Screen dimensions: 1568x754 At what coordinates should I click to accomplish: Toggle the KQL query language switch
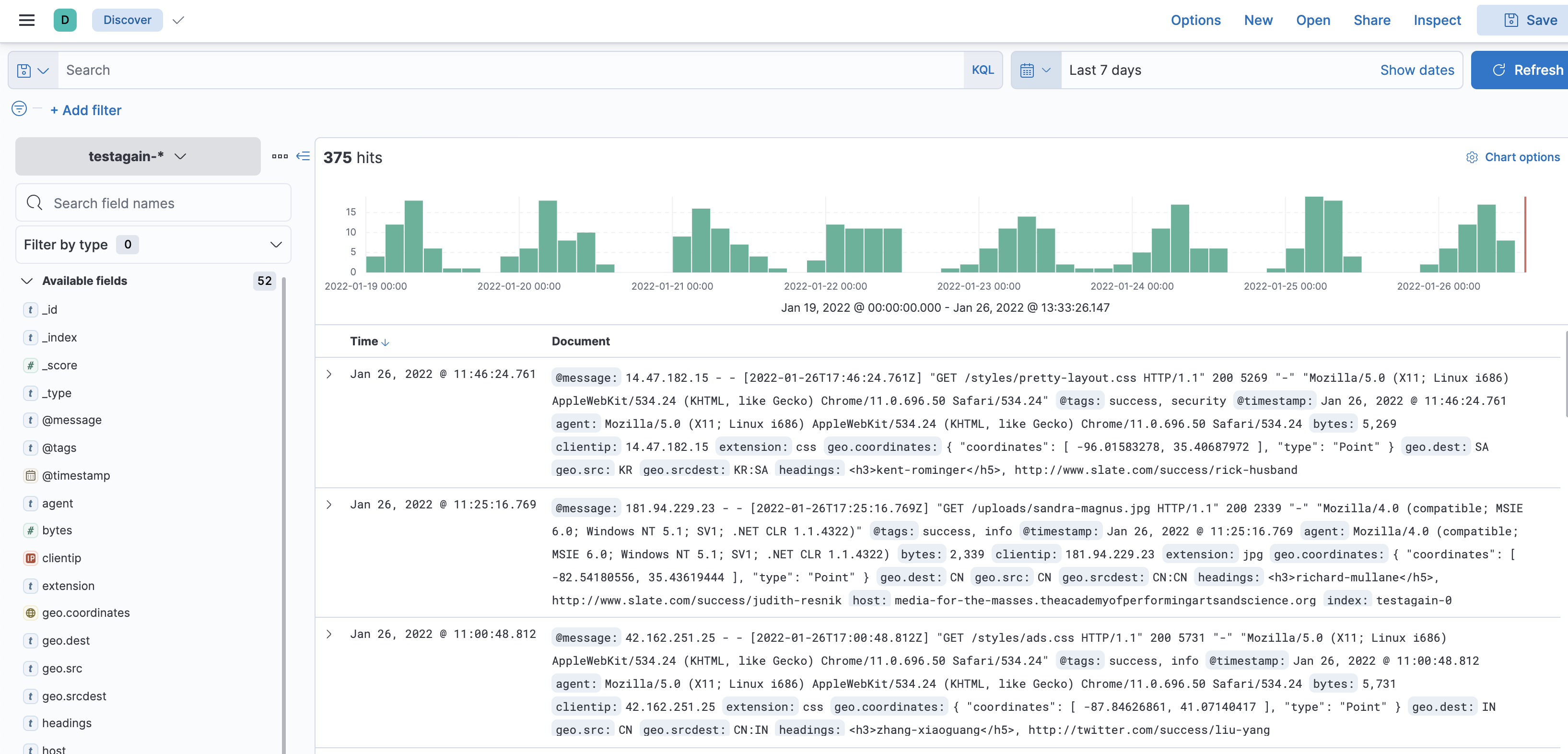[982, 71]
